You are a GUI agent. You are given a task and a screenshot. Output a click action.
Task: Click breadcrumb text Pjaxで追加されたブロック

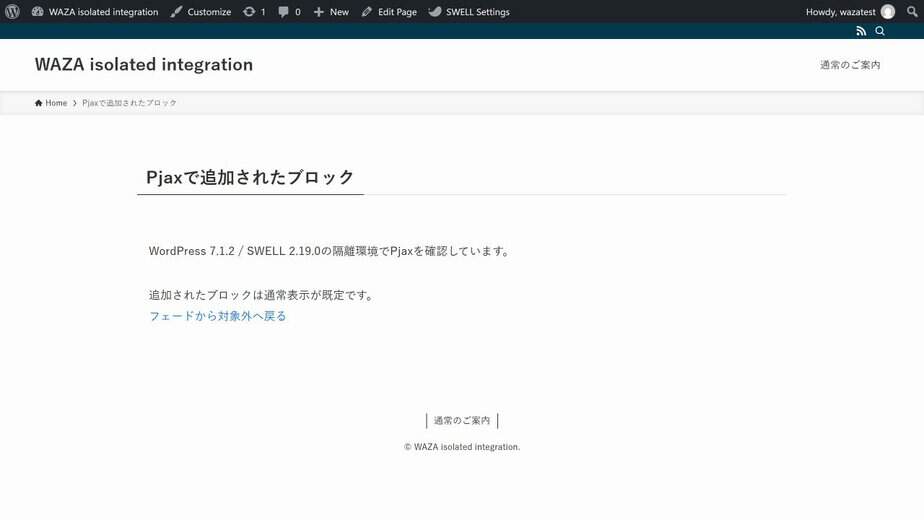pyautogui.click(x=129, y=103)
